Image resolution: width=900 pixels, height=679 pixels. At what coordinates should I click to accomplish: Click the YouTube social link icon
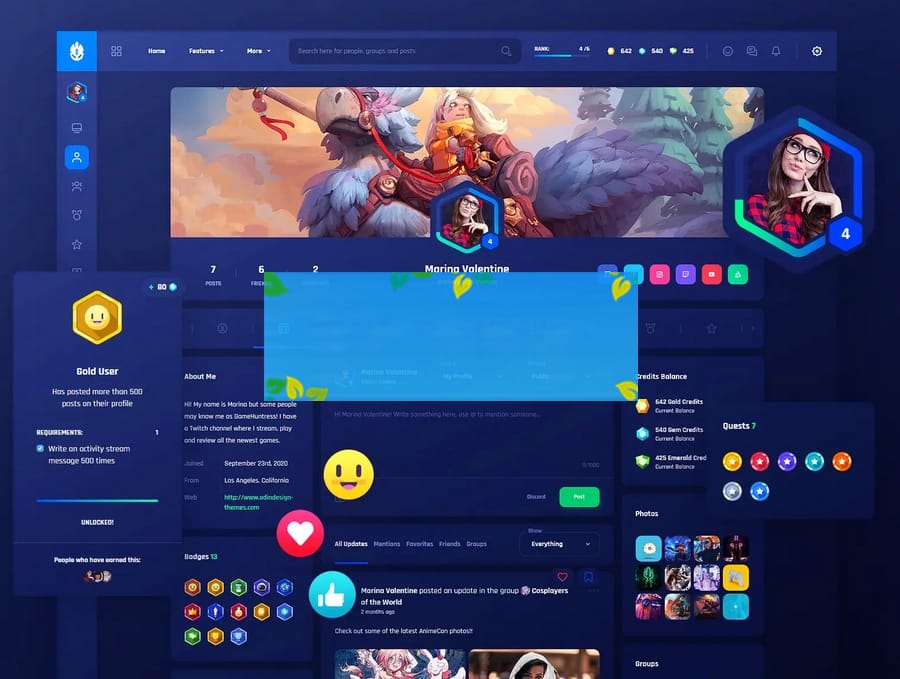[x=712, y=274]
